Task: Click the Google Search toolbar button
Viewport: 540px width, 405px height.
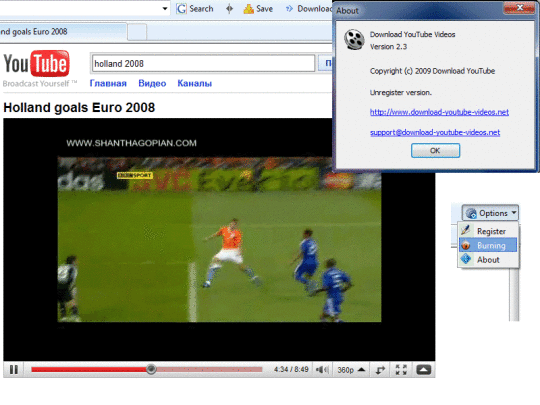Action: 195,9
